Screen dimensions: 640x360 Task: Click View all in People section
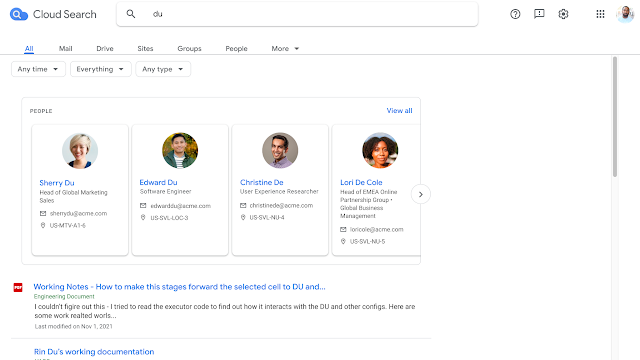(x=399, y=111)
